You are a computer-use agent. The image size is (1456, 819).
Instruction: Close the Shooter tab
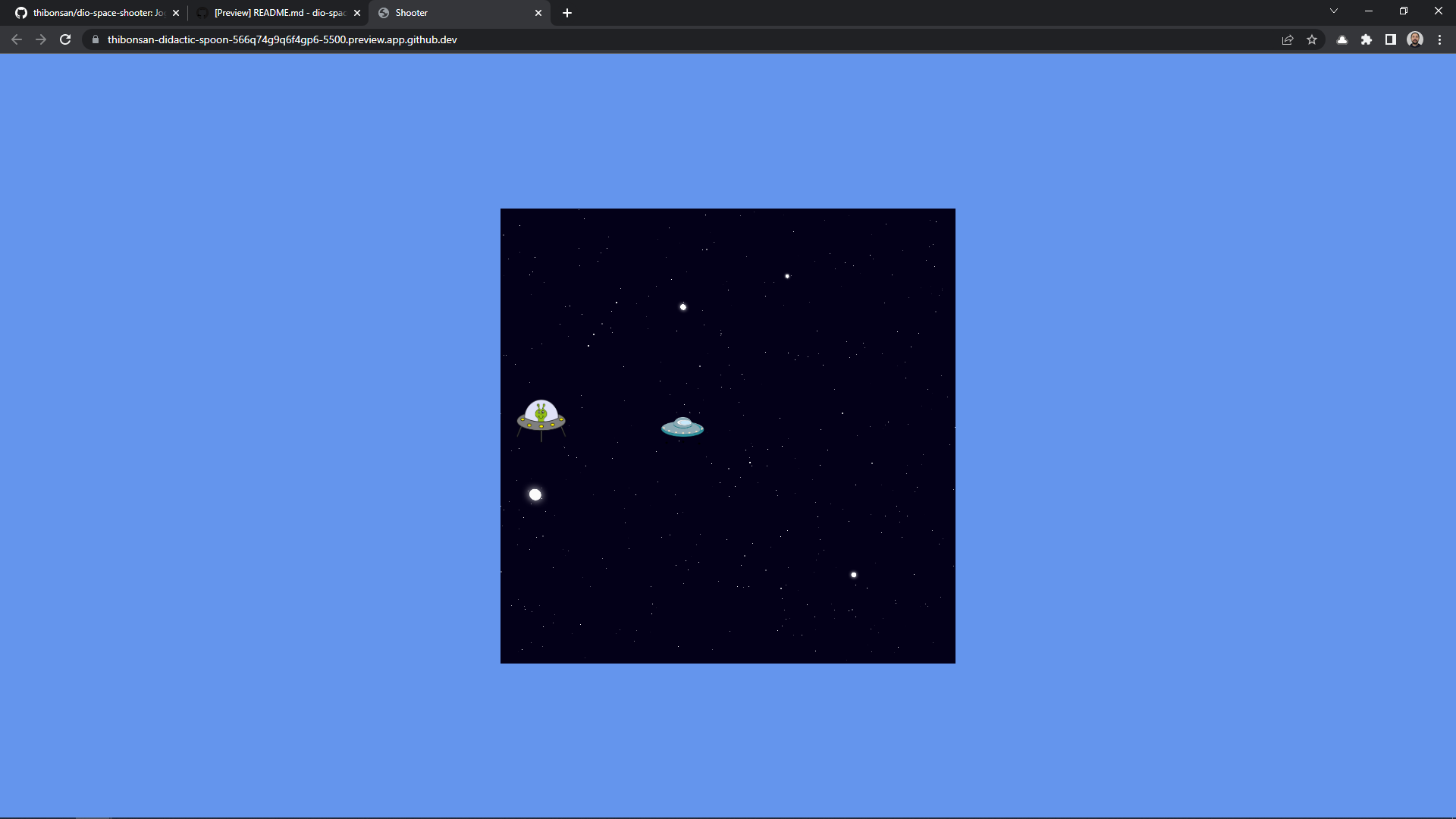pyautogui.click(x=538, y=13)
